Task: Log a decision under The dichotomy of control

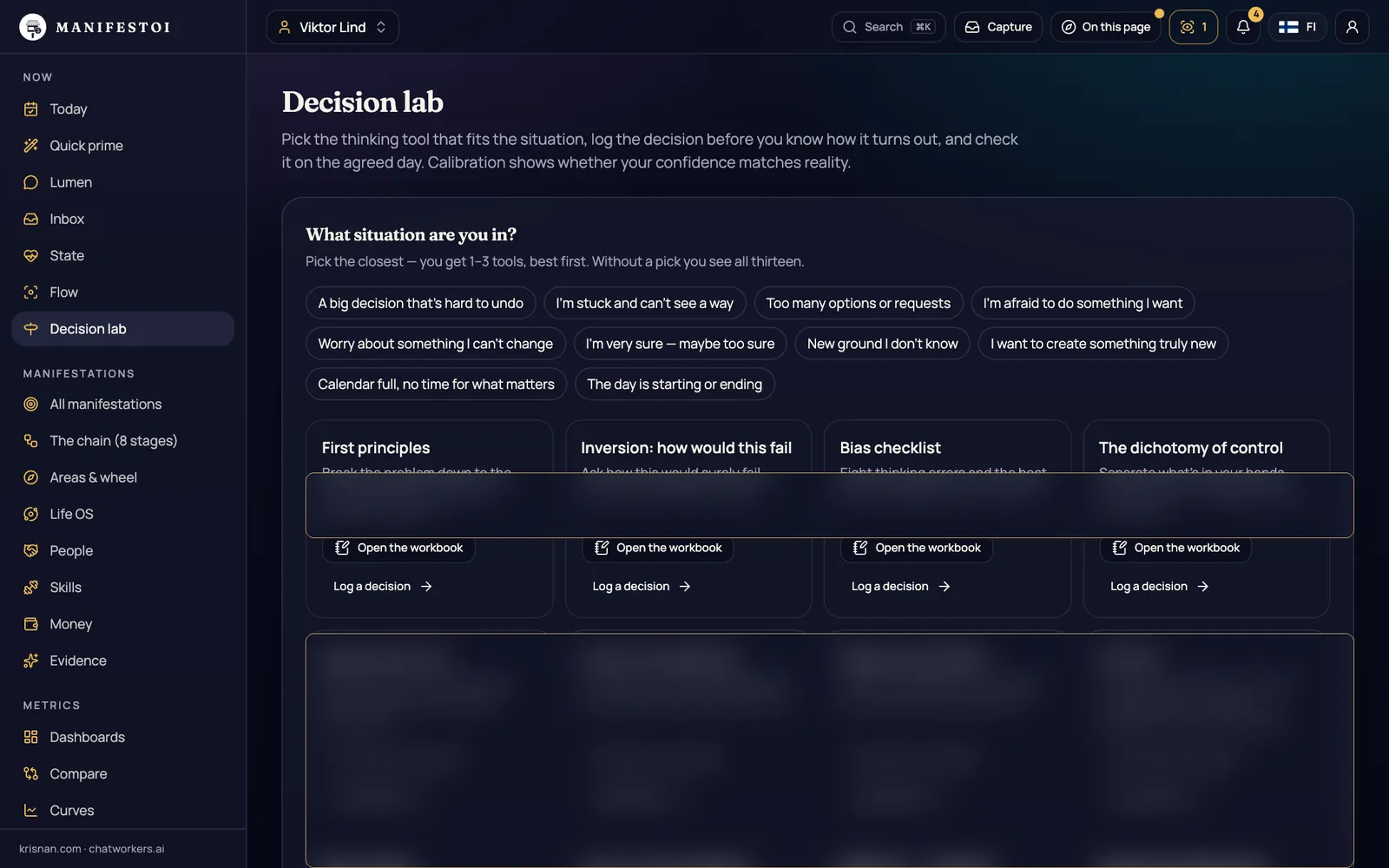Action: (x=1160, y=587)
